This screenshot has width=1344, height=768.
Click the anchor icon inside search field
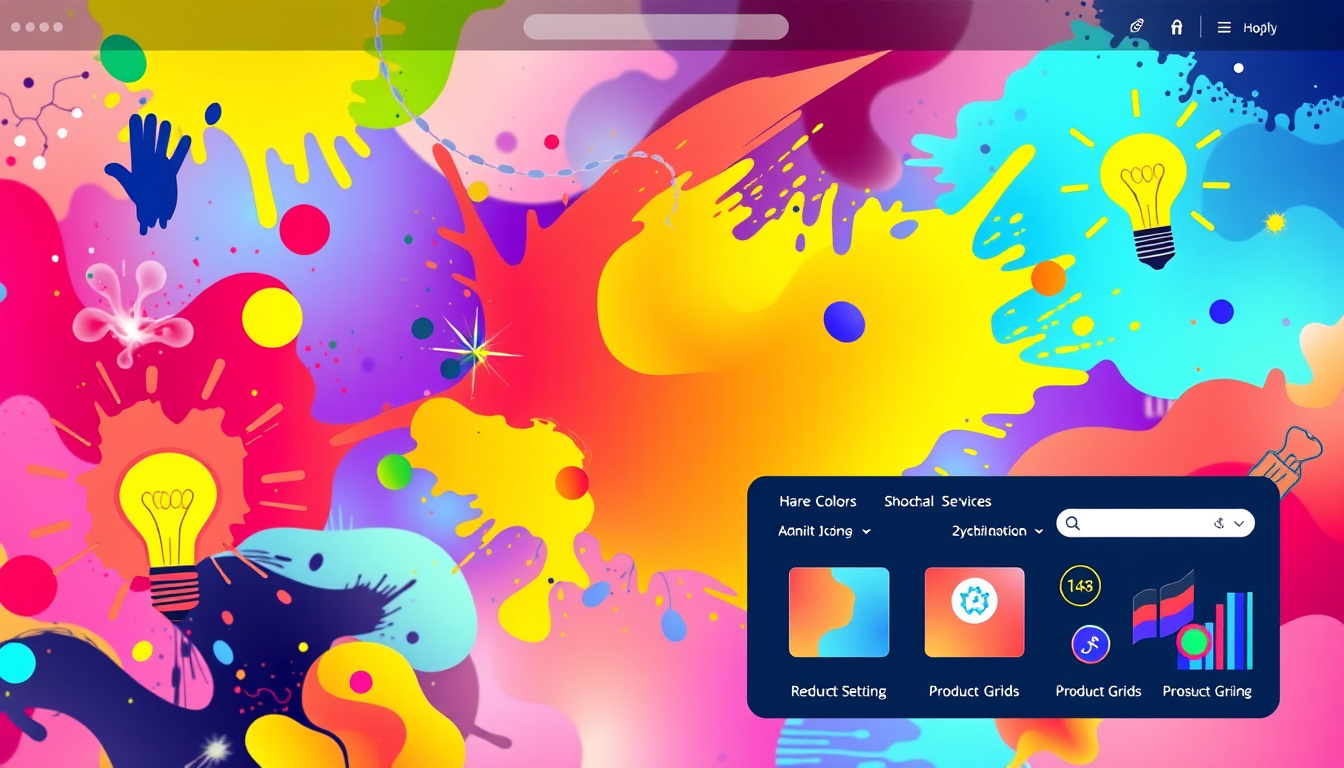pos(1218,523)
